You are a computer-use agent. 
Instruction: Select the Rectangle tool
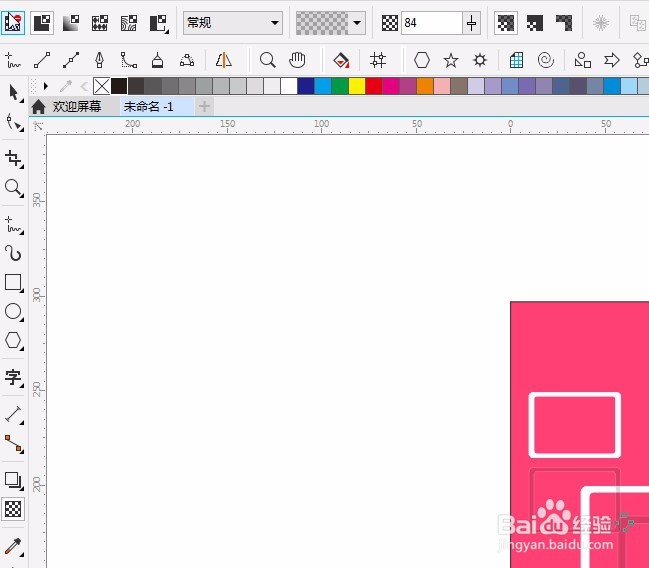[x=14, y=283]
